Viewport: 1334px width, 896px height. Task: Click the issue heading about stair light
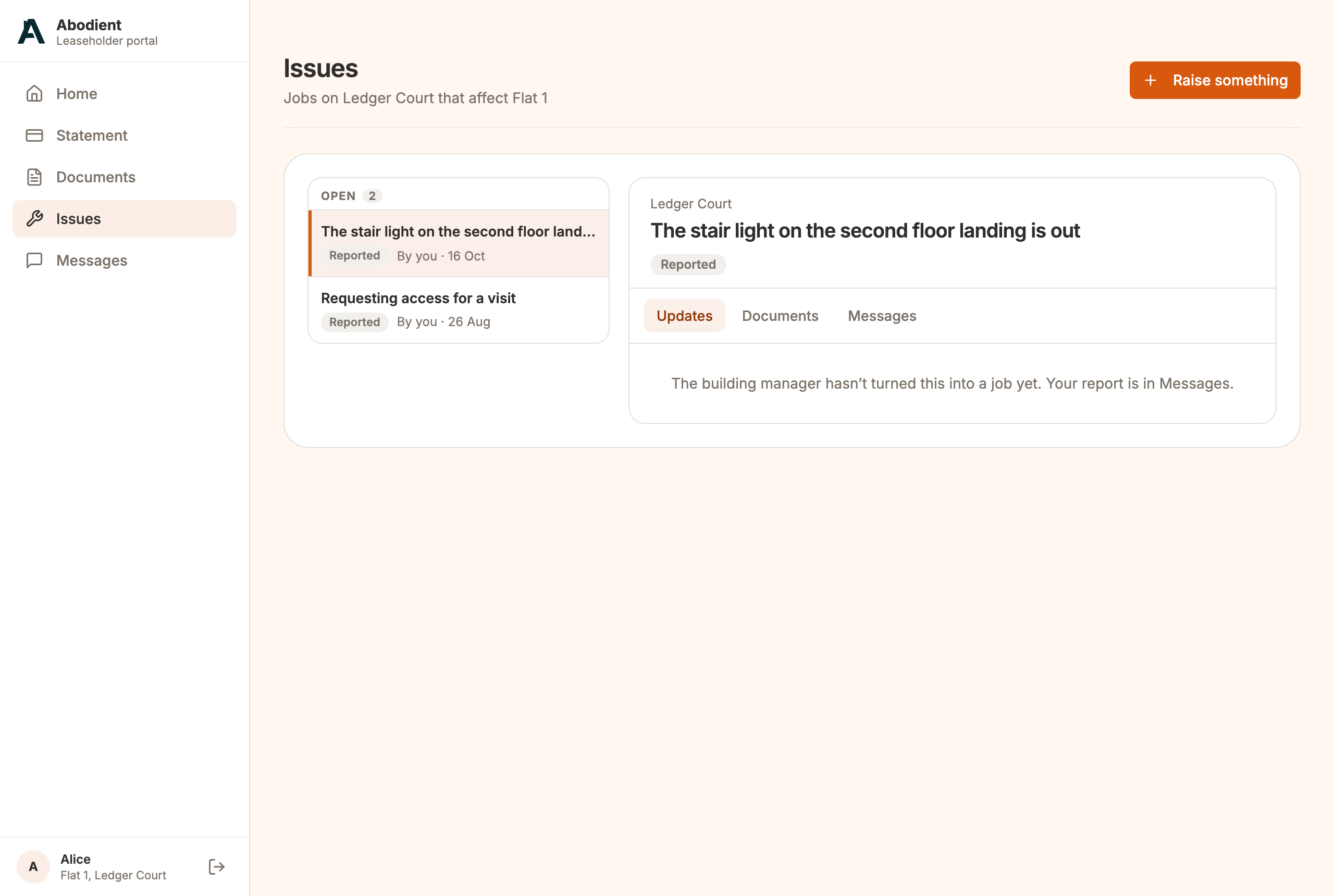tap(865, 231)
